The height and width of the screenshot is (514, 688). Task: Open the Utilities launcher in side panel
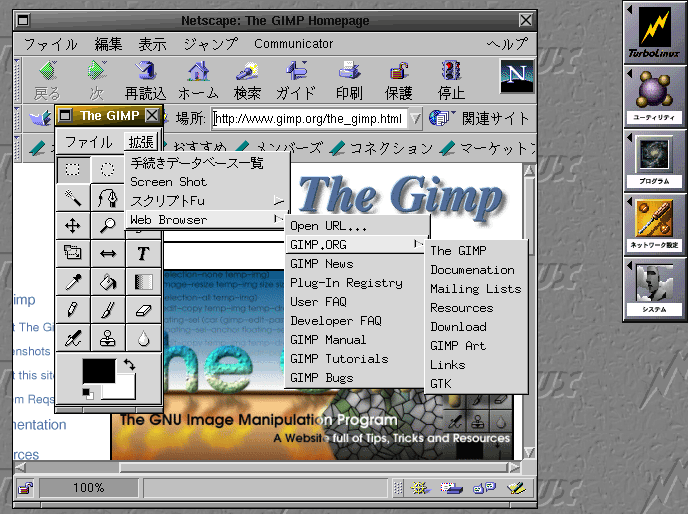[x=654, y=97]
